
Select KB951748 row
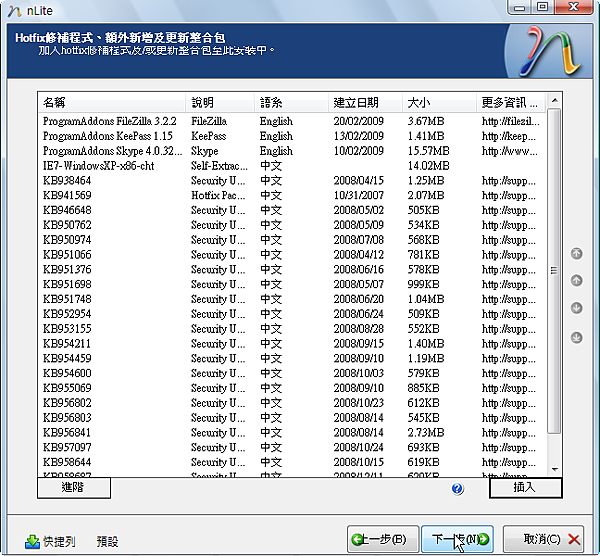point(292,299)
